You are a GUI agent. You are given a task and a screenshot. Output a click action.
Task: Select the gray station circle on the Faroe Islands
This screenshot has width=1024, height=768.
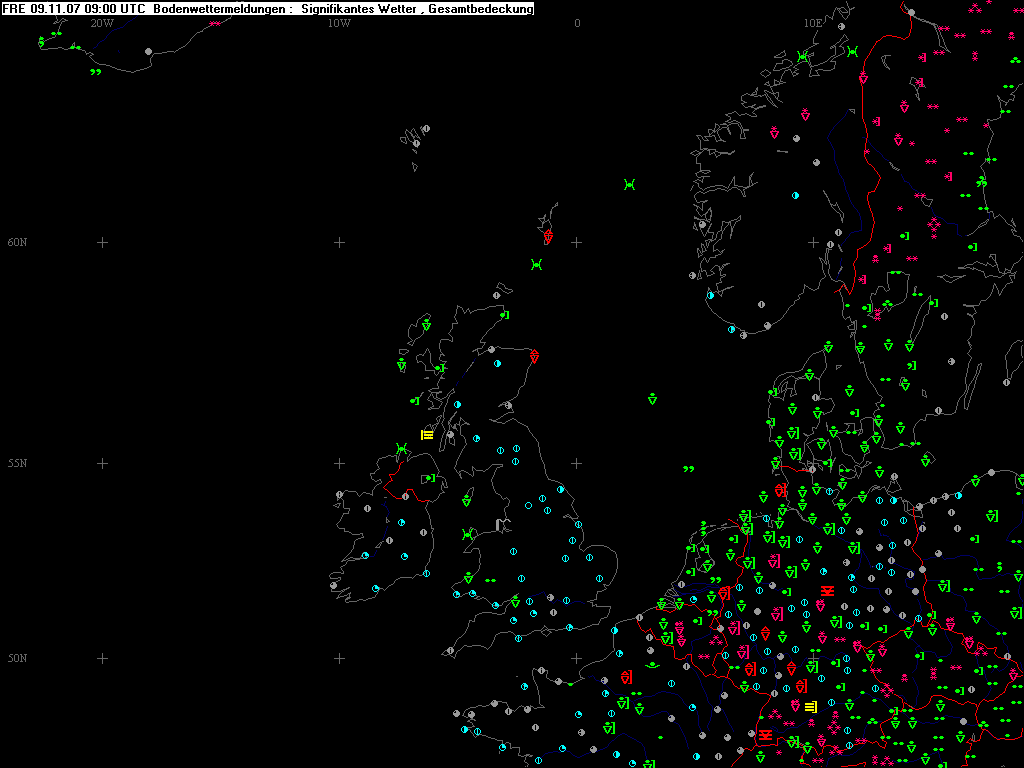coord(425,129)
